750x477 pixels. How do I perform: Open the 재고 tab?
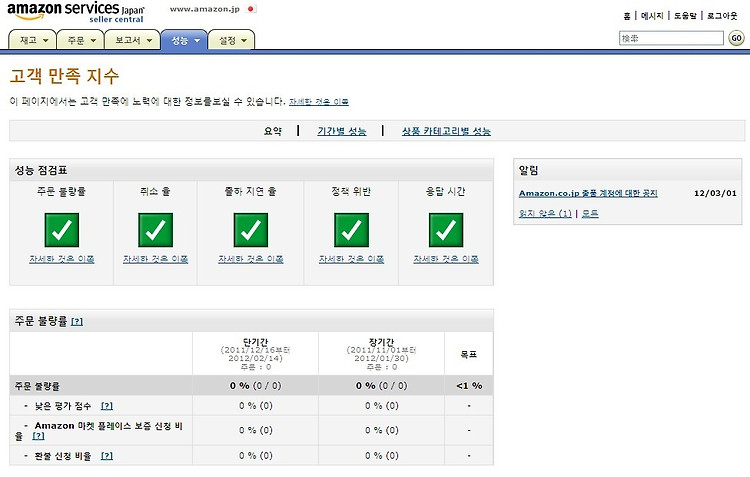(33, 40)
